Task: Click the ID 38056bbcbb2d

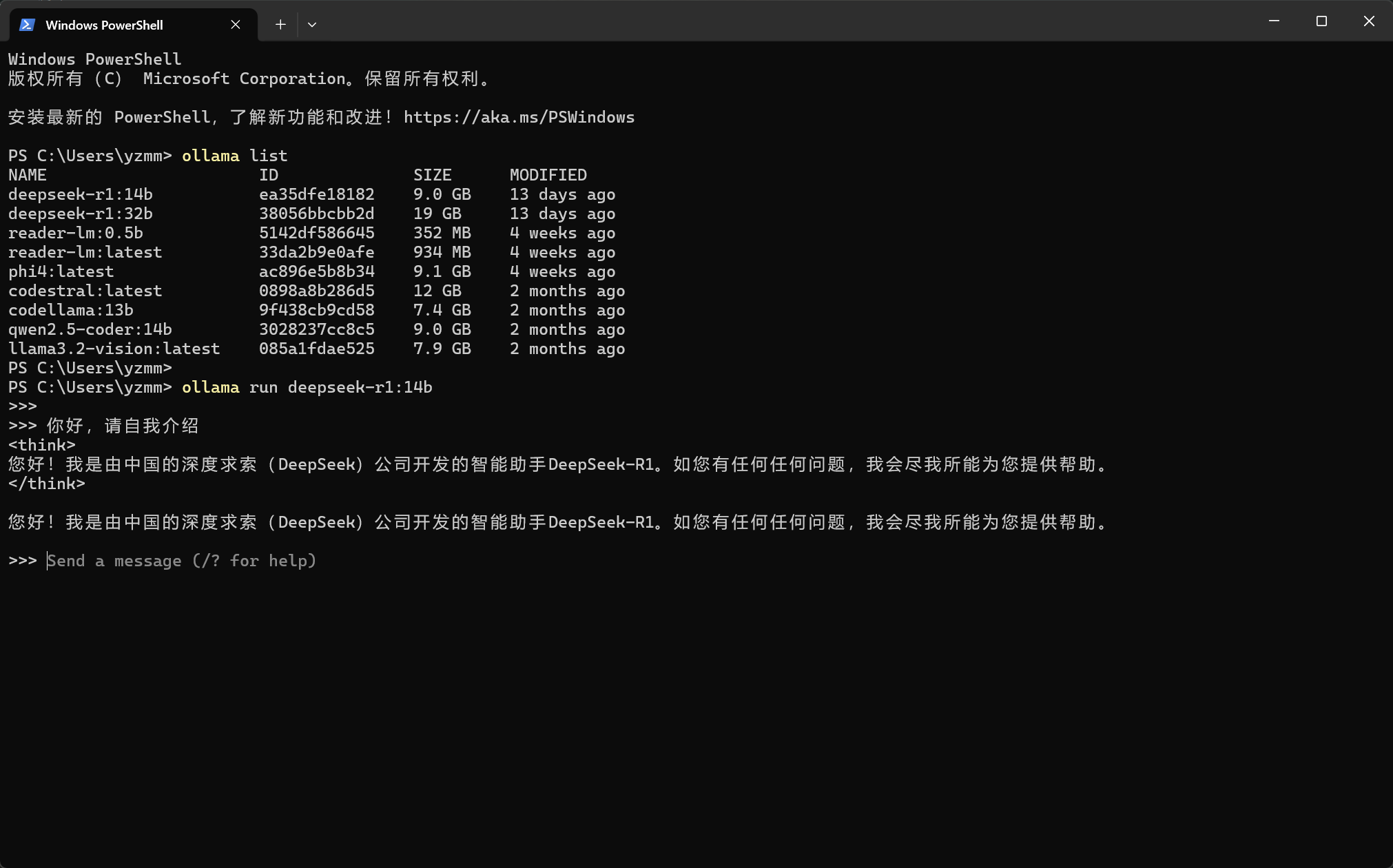Action: click(317, 214)
